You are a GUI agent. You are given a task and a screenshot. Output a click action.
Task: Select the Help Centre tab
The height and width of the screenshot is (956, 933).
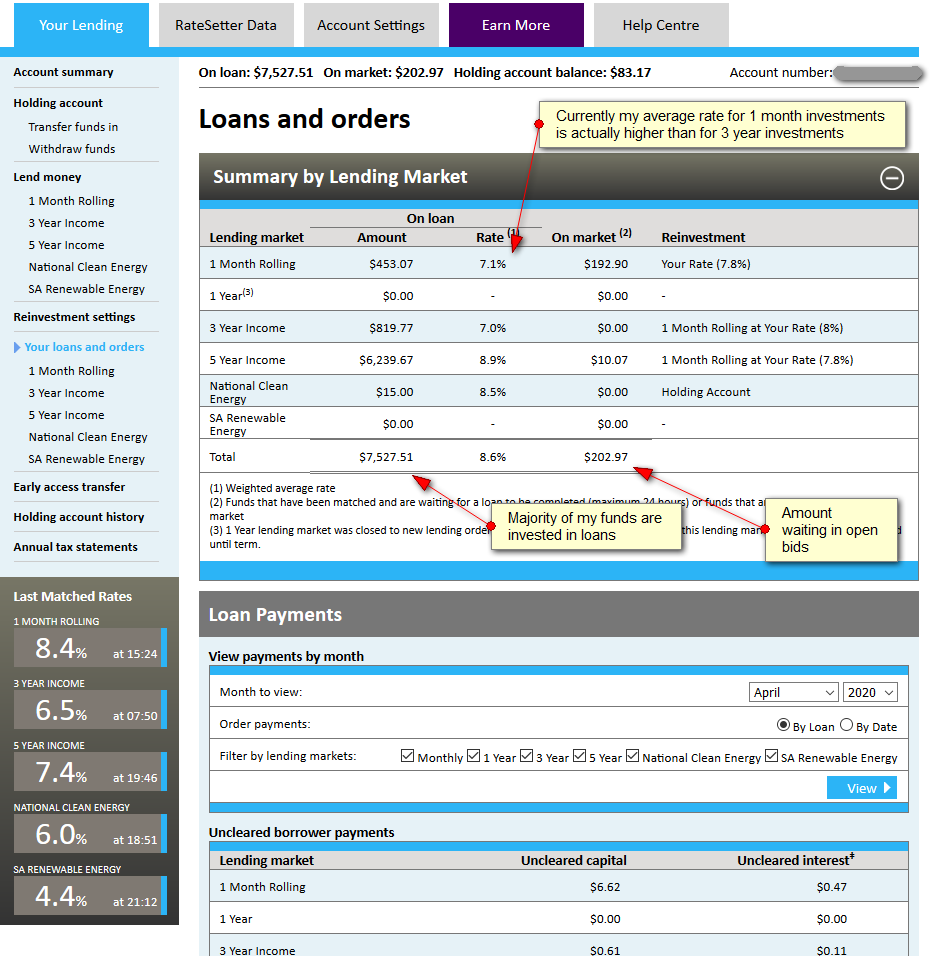tap(661, 25)
